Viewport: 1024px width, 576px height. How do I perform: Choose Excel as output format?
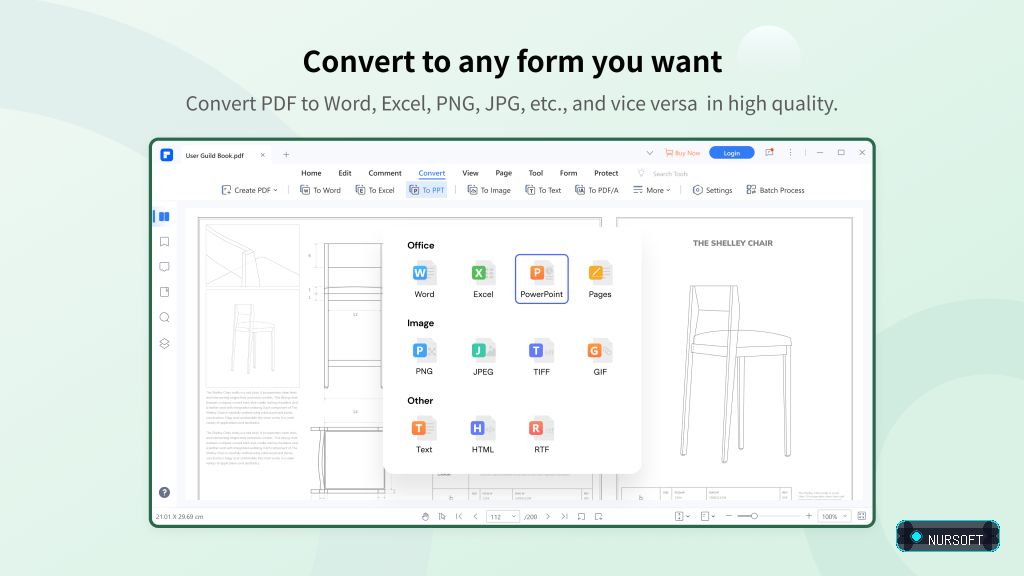483,280
